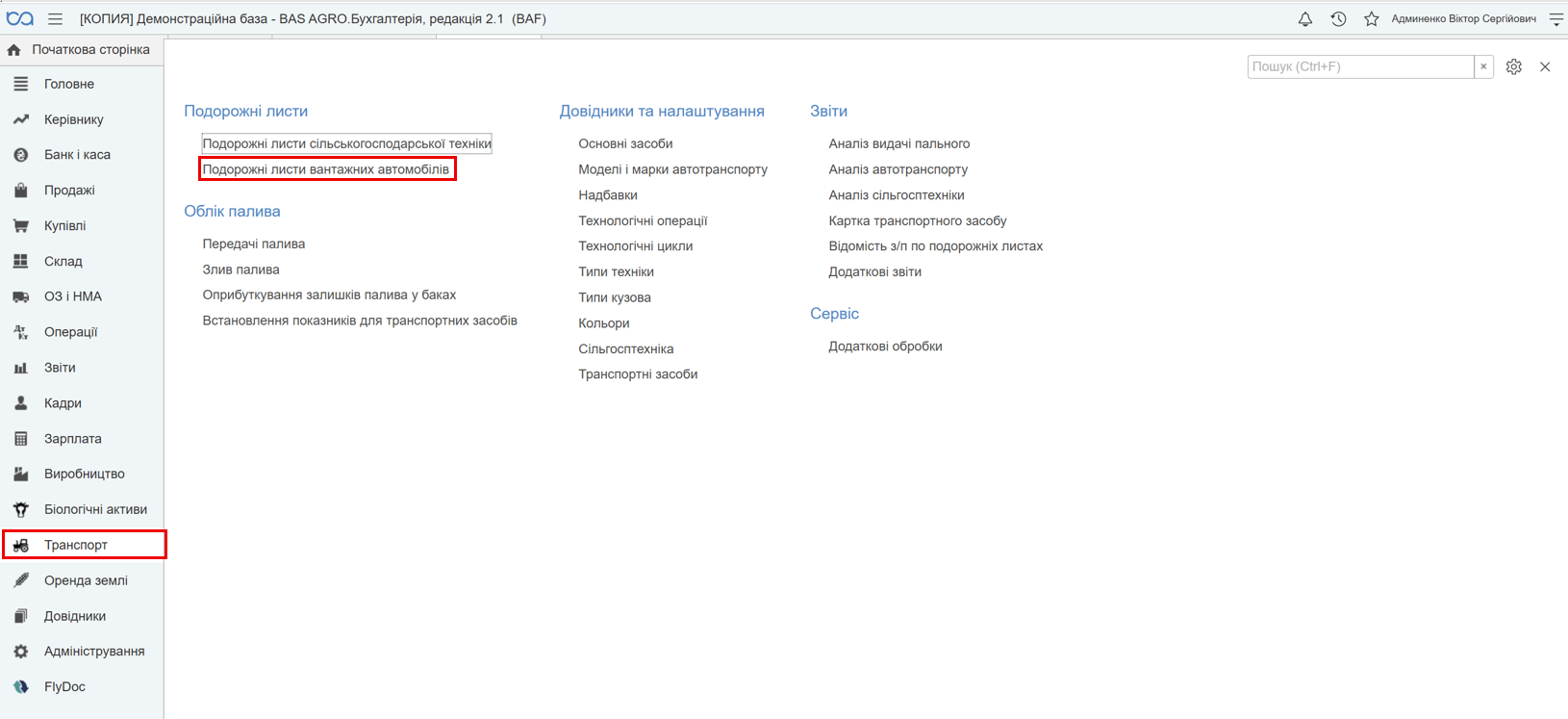This screenshot has width=1568, height=719.
Task: Open Кольори reference
Action: pyautogui.click(x=604, y=322)
